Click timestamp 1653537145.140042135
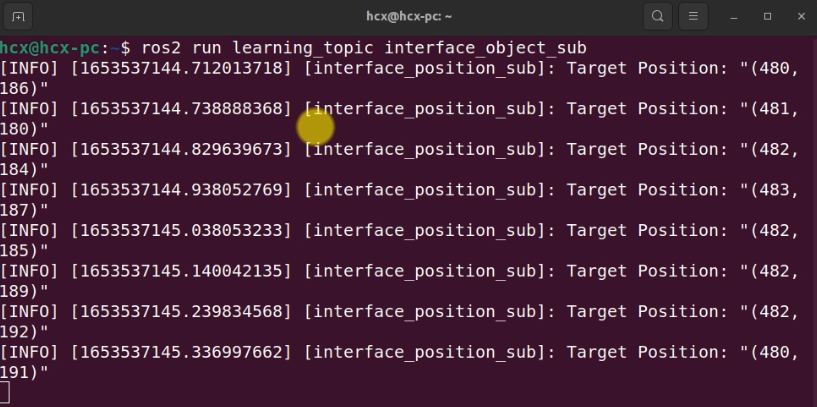 (x=180, y=271)
